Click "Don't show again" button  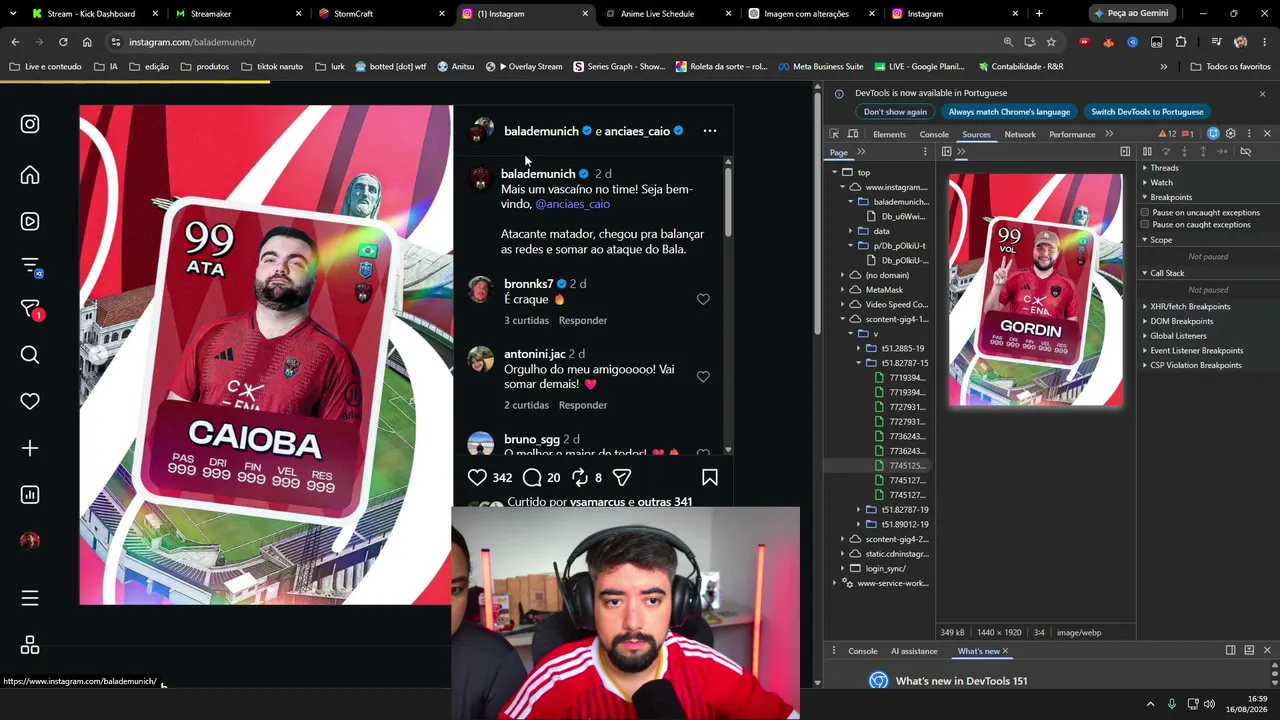click(895, 112)
